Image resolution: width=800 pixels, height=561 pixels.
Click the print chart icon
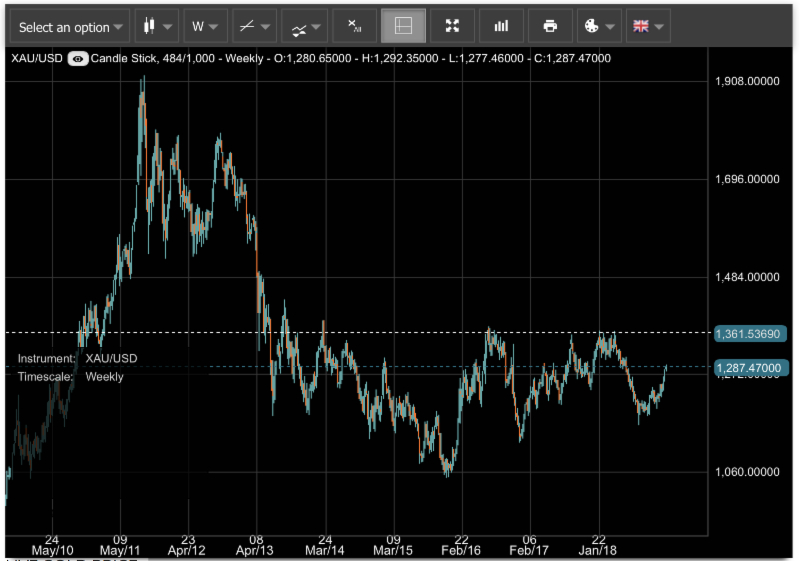(549, 26)
